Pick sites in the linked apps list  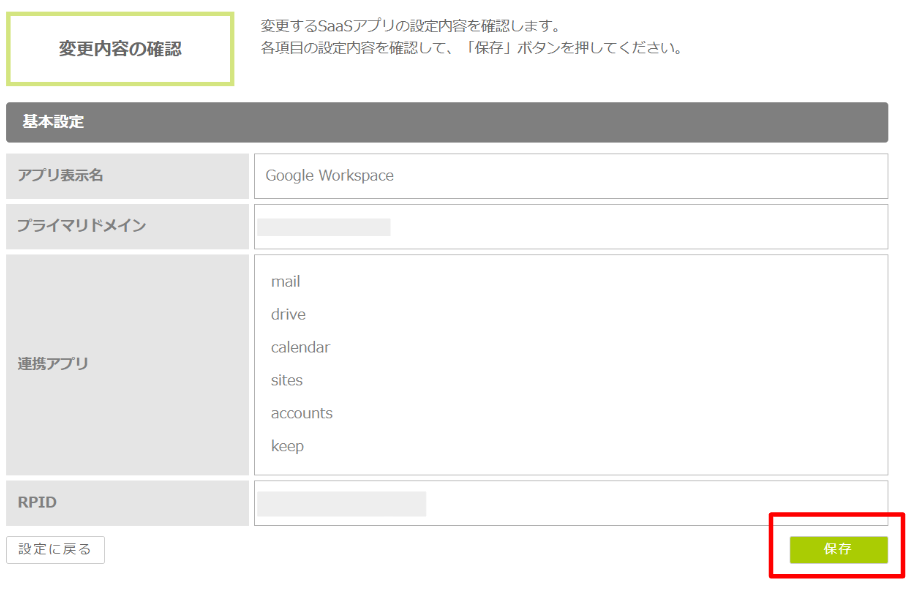pyautogui.click(x=286, y=381)
